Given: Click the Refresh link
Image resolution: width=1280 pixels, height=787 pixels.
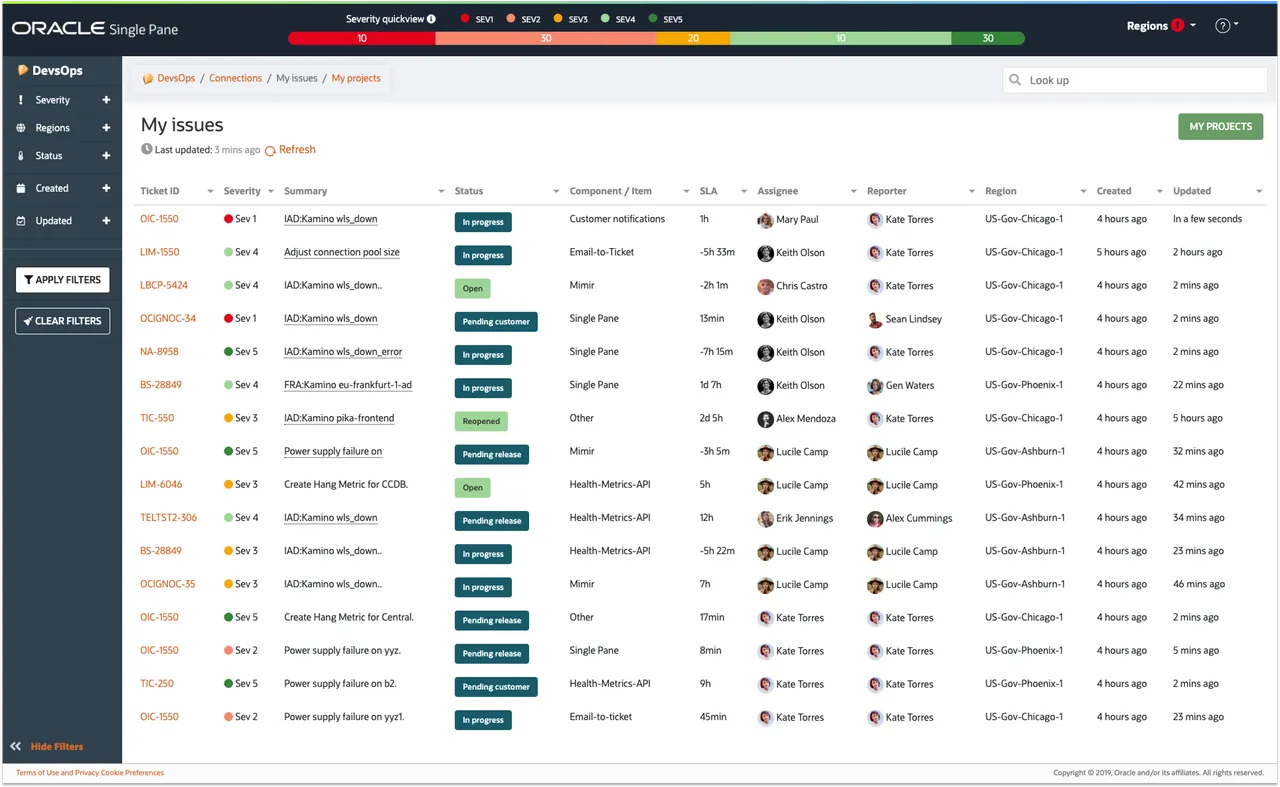Looking at the screenshot, I should pos(297,150).
